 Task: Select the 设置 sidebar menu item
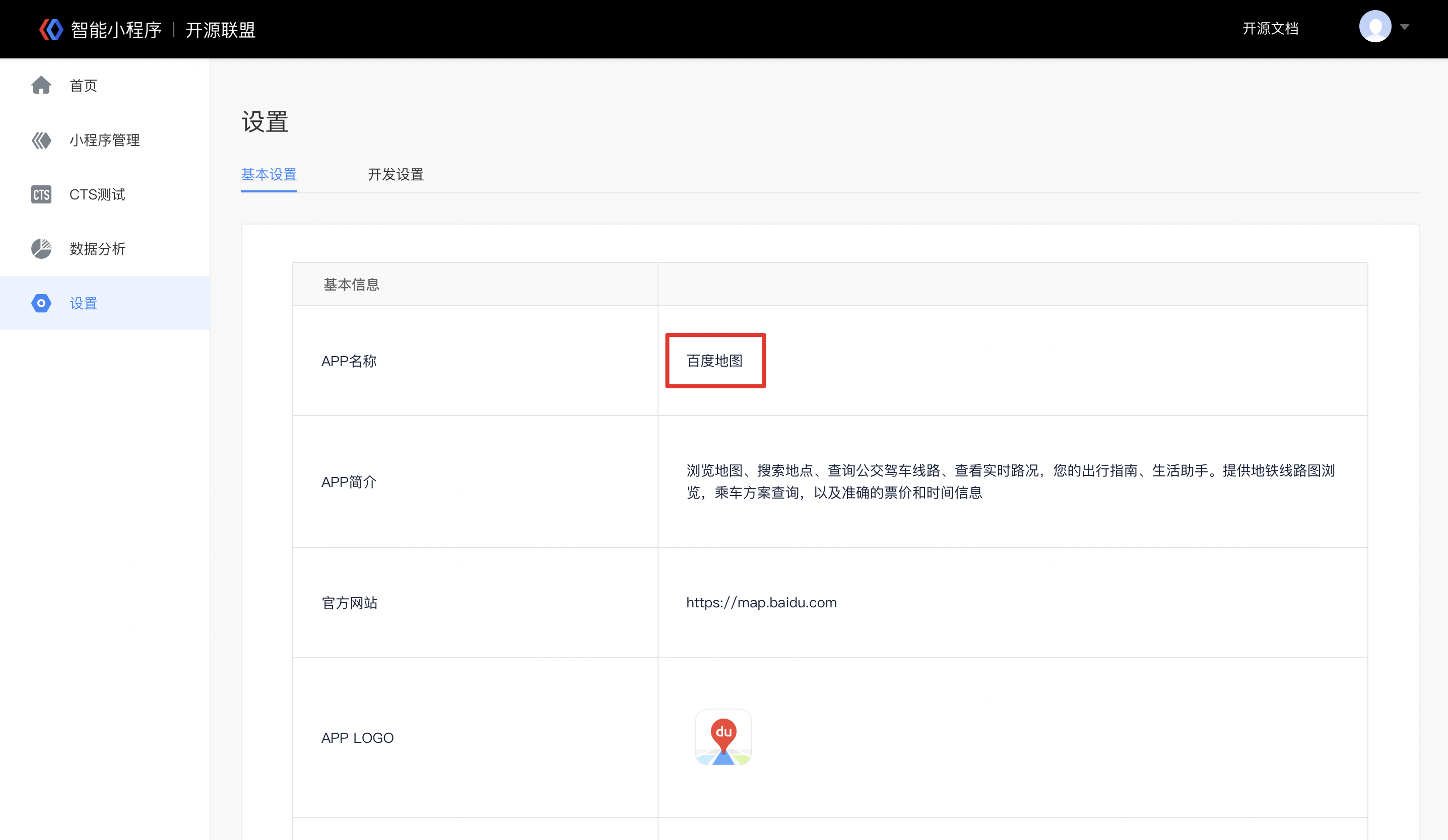tap(105, 303)
